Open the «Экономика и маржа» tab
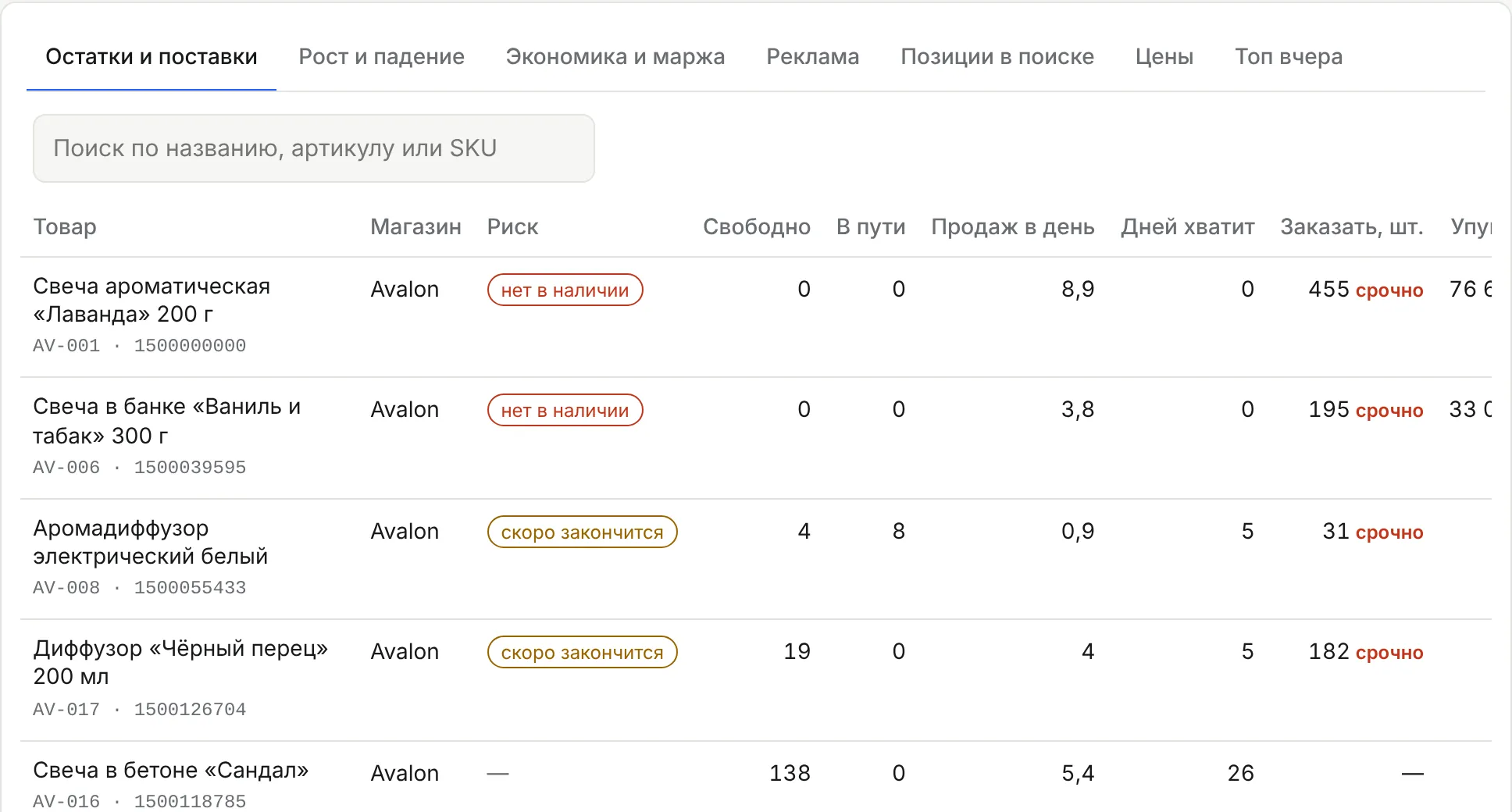 pyautogui.click(x=615, y=57)
